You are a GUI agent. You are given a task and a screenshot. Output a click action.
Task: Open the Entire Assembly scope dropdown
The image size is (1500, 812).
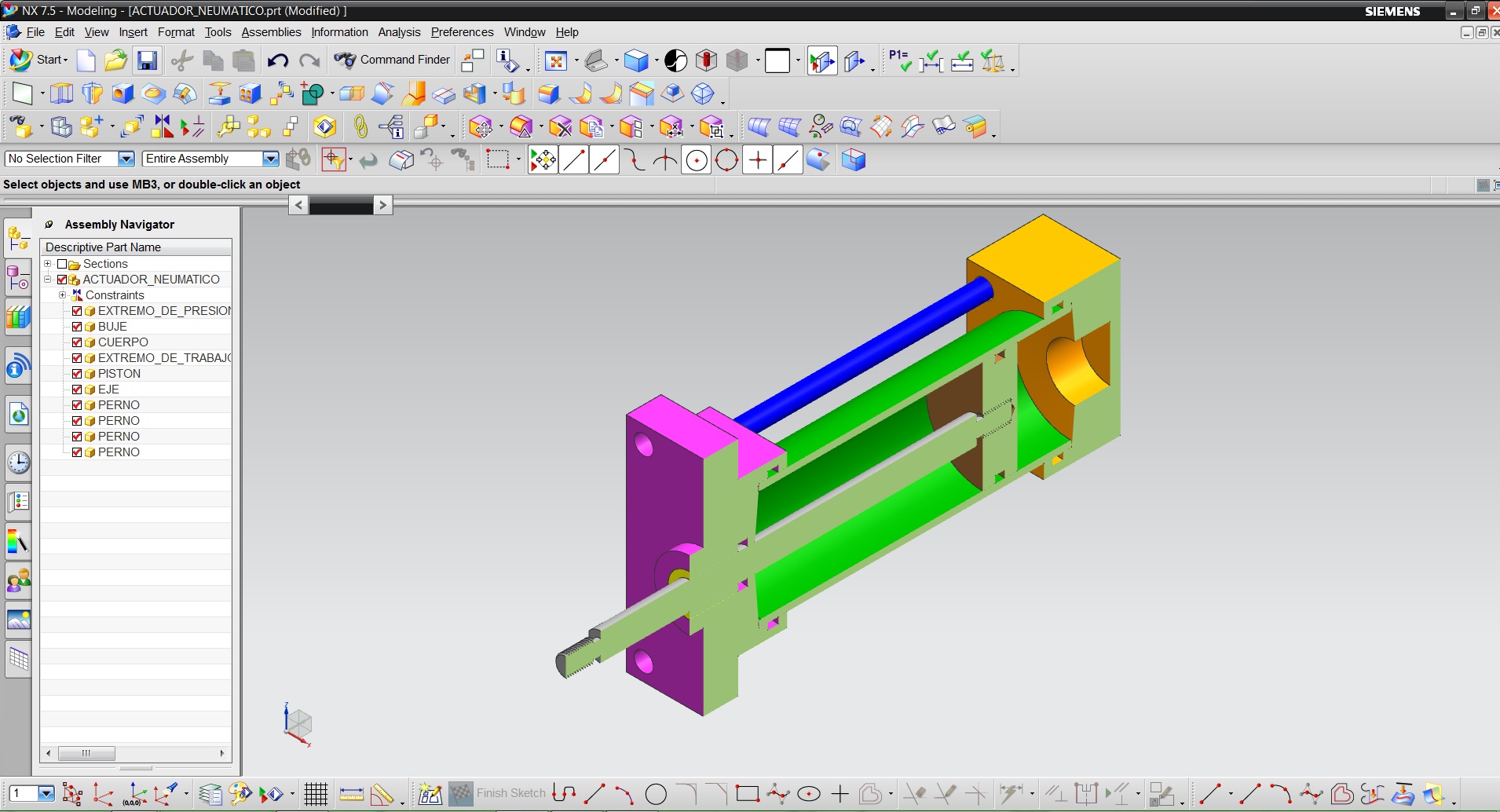pos(270,159)
